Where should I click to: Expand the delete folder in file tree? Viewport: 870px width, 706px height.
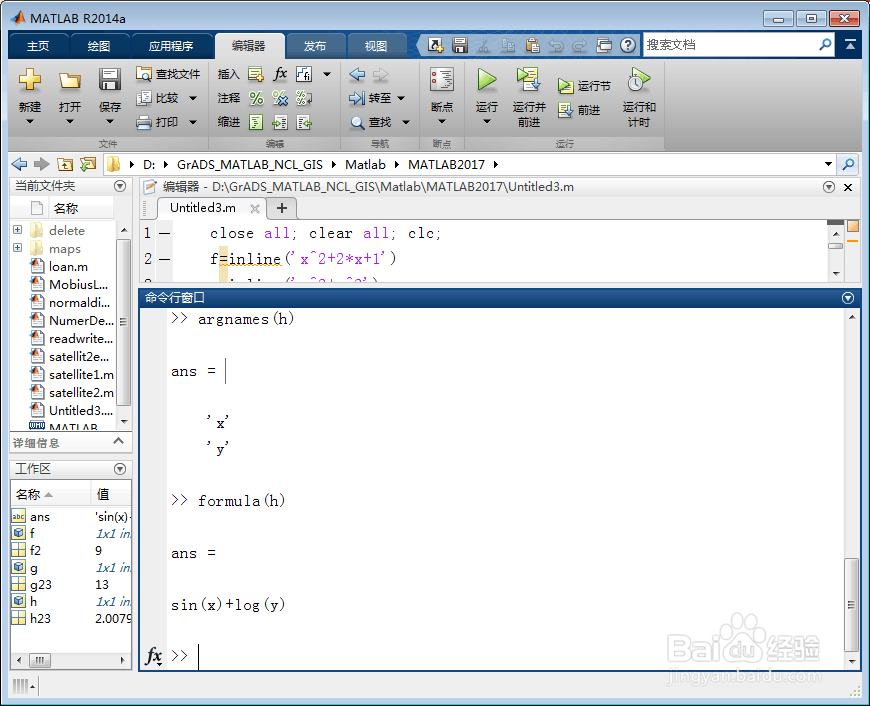(x=18, y=230)
